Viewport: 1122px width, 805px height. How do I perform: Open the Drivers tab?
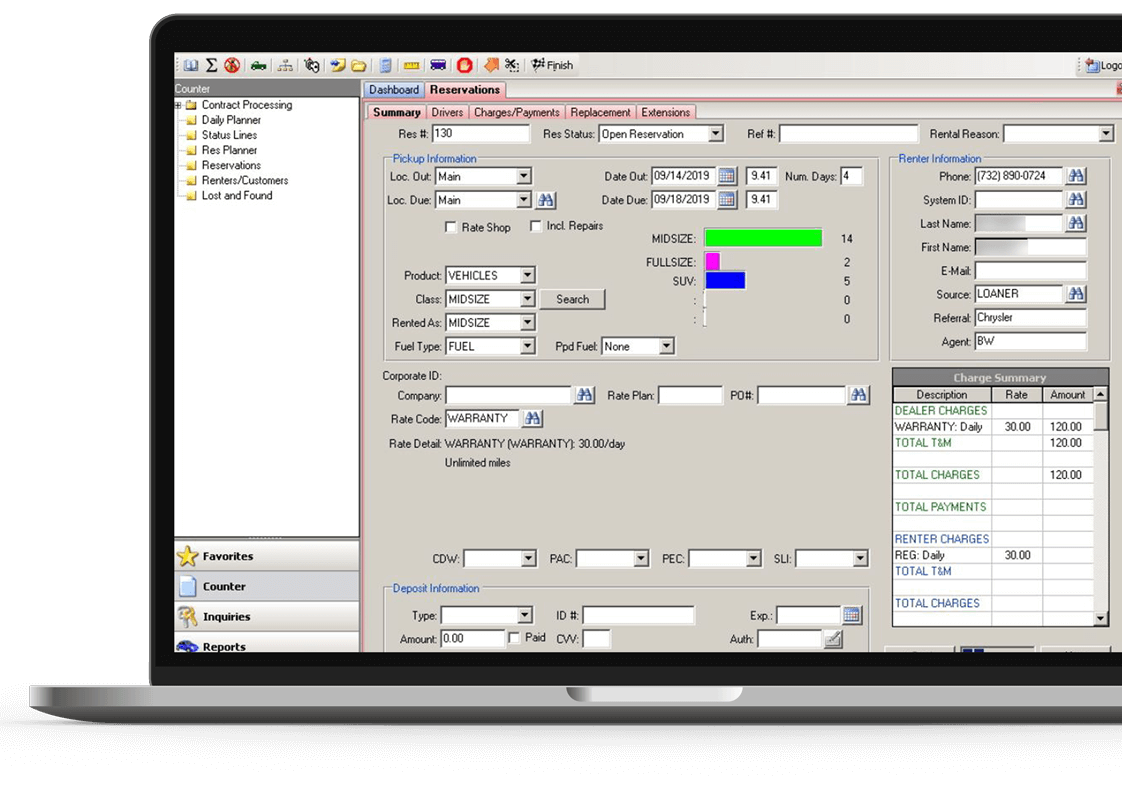pos(447,112)
